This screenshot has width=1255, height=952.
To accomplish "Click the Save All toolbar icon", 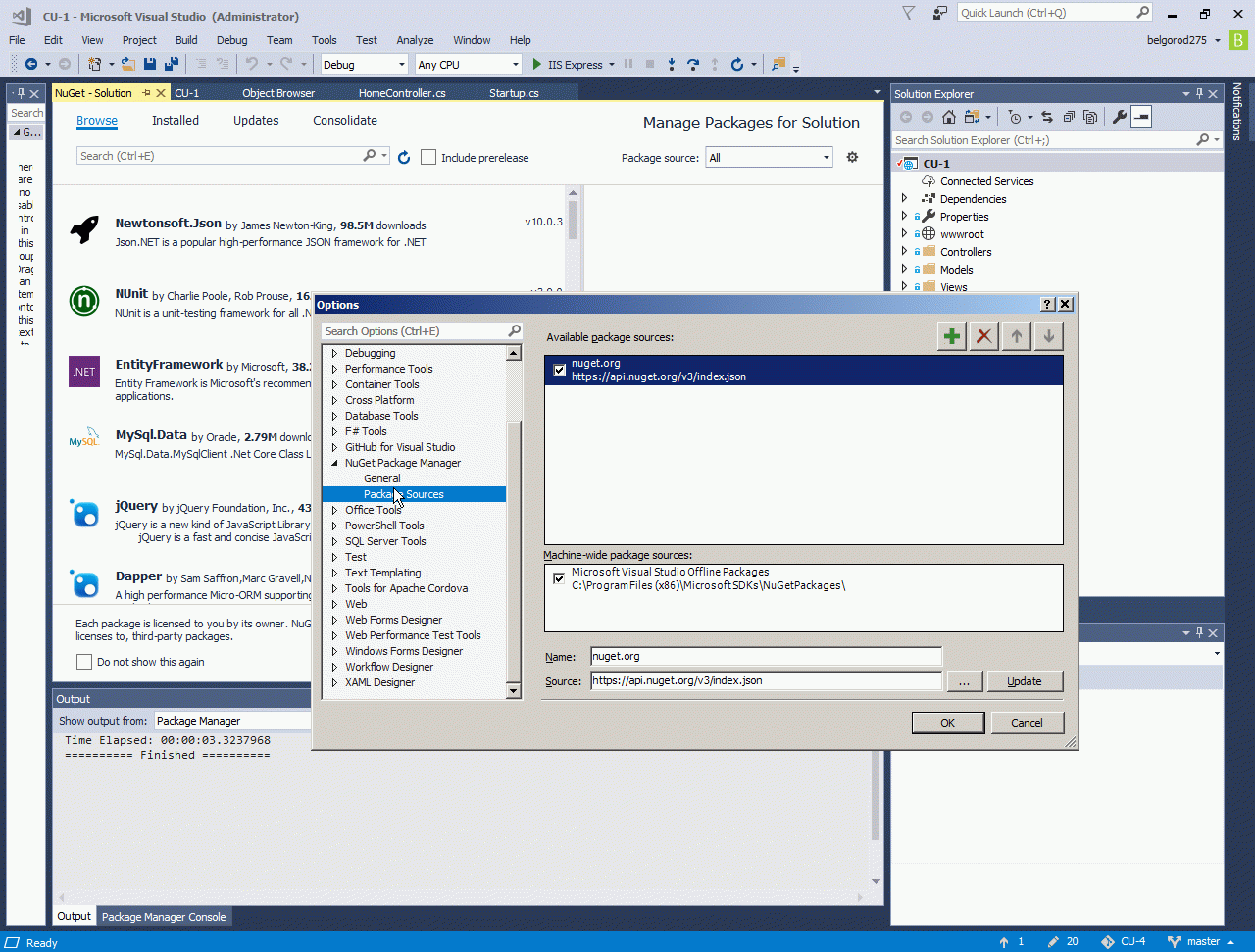I will coord(172,65).
